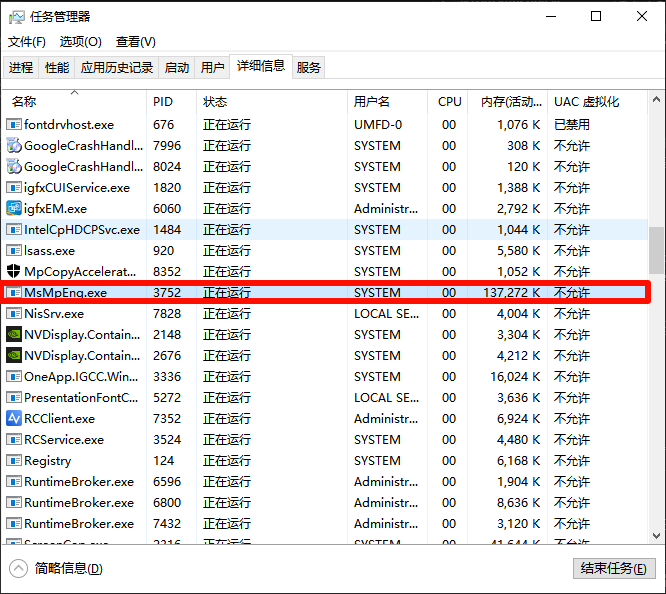Screen dimensions: 666x594
Task: Click the RuntimeBroker.exe icon with PID 6596
Action: pos(14,481)
